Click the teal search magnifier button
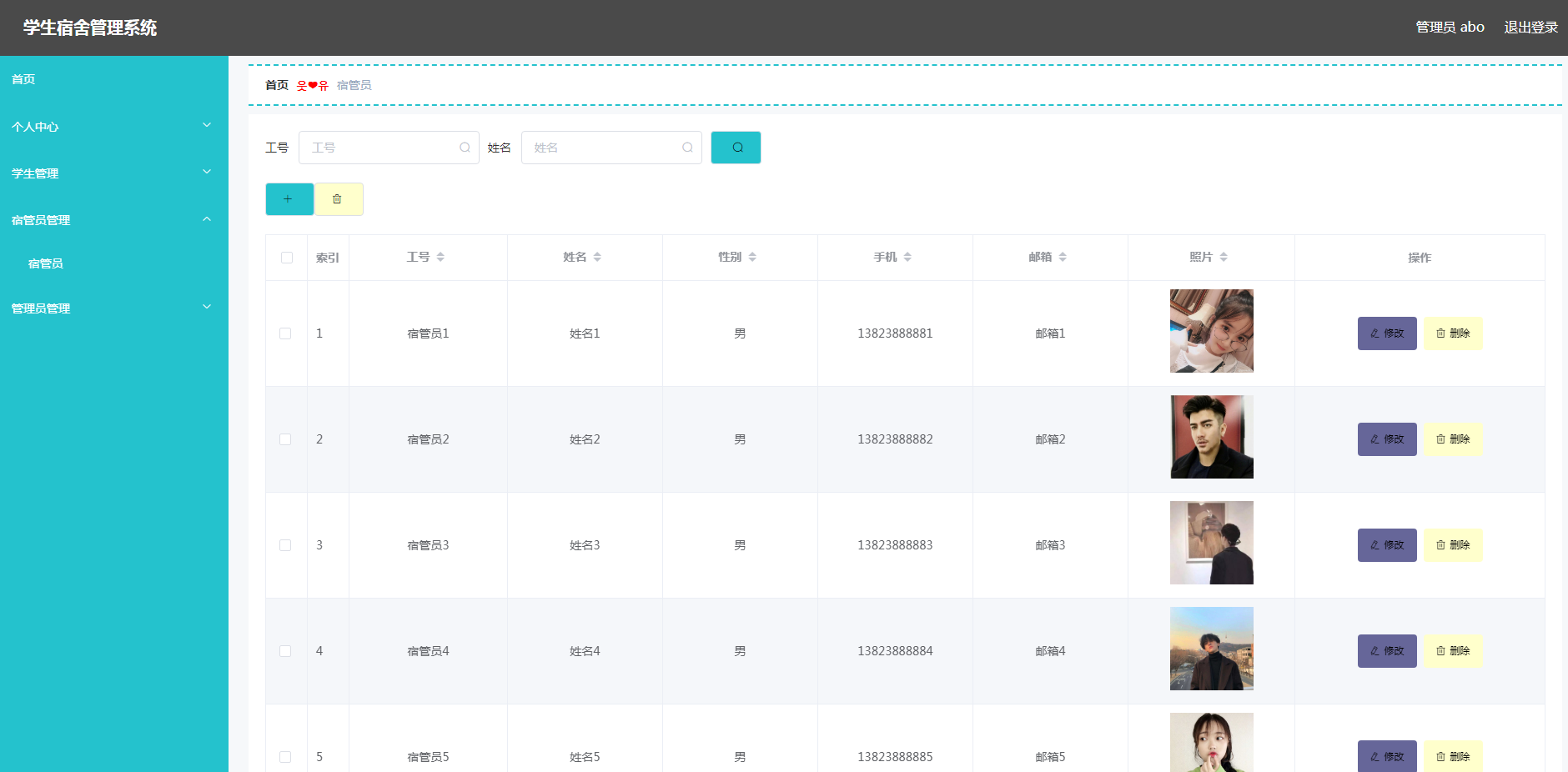Image resolution: width=1568 pixels, height=772 pixels. (x=735, y=148)
